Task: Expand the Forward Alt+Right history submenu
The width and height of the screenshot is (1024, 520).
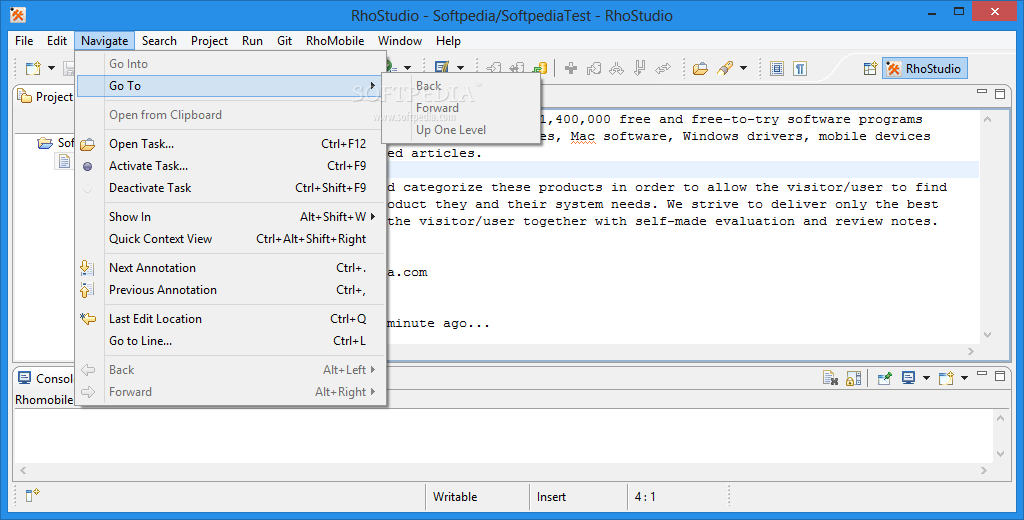Action: pyautogui.click(x=231, y=392)
